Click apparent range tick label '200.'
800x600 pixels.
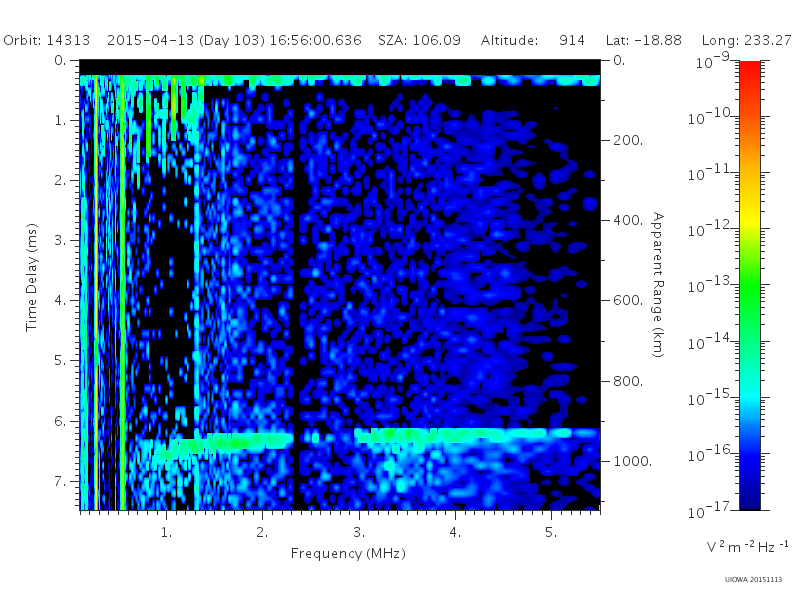point(628,140)
